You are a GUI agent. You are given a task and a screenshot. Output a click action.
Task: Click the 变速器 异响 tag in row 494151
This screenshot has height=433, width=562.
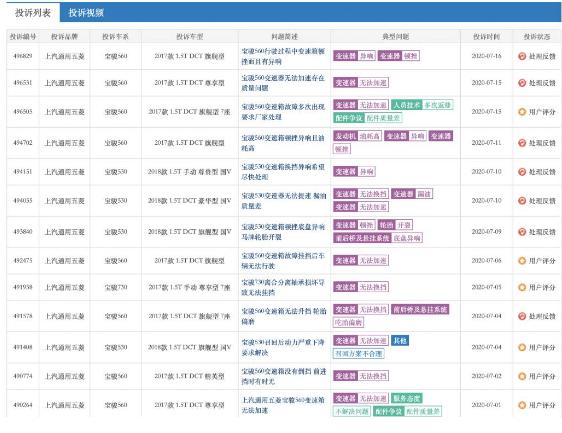354,172
